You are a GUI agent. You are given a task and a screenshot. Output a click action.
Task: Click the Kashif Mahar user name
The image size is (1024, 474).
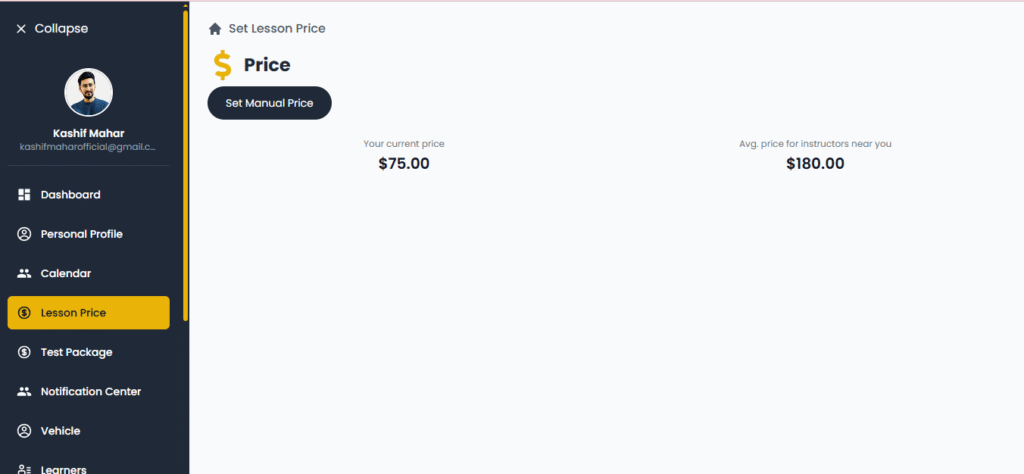point(88,133)
